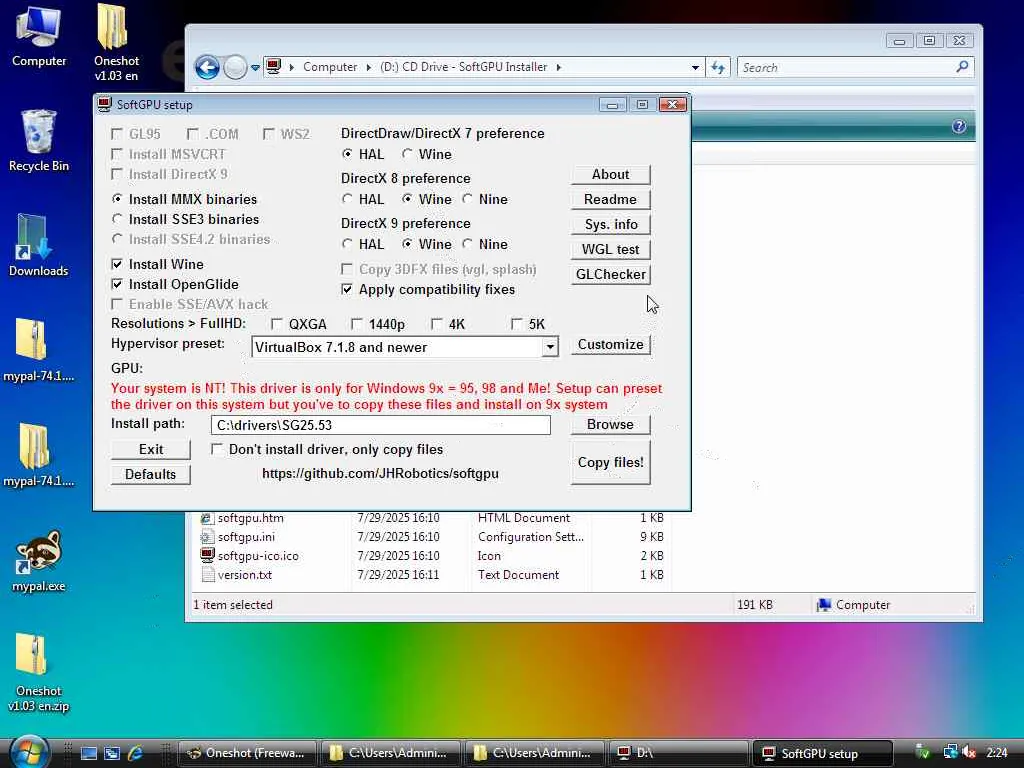Image resolution: width=1024 pixels, height=768 pixels.
Task: Click the softgpu-ico.ico file icon
Action: click(x=207, y=556)
